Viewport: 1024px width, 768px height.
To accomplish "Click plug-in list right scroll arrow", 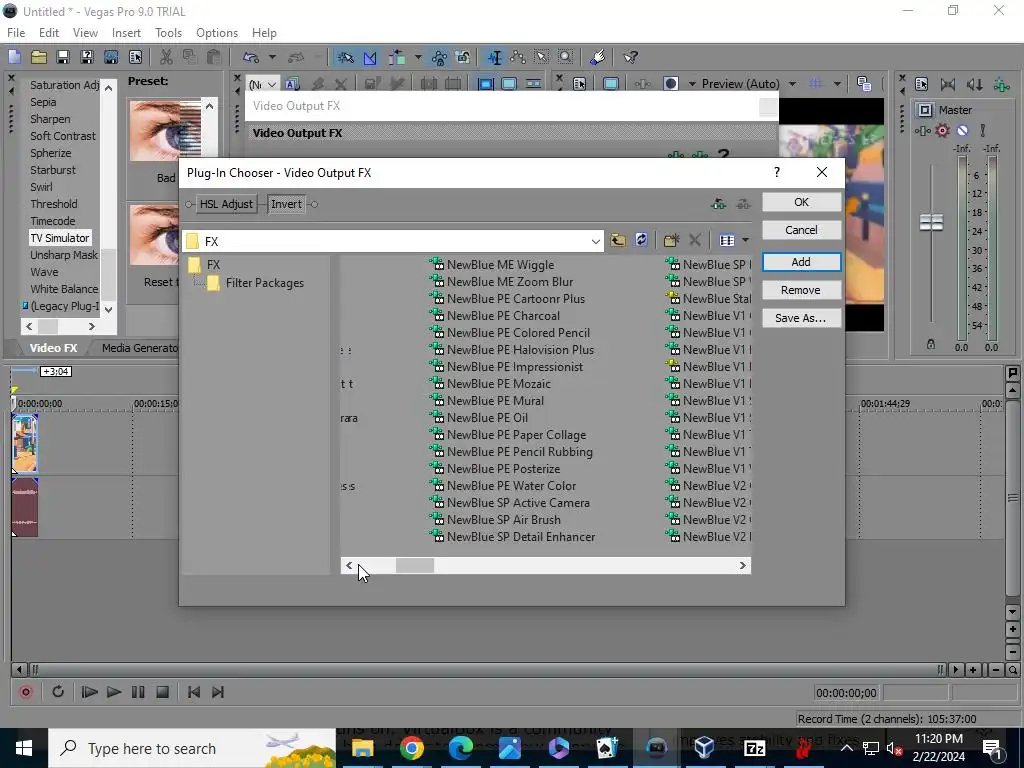I will click(x=743, y=566).
